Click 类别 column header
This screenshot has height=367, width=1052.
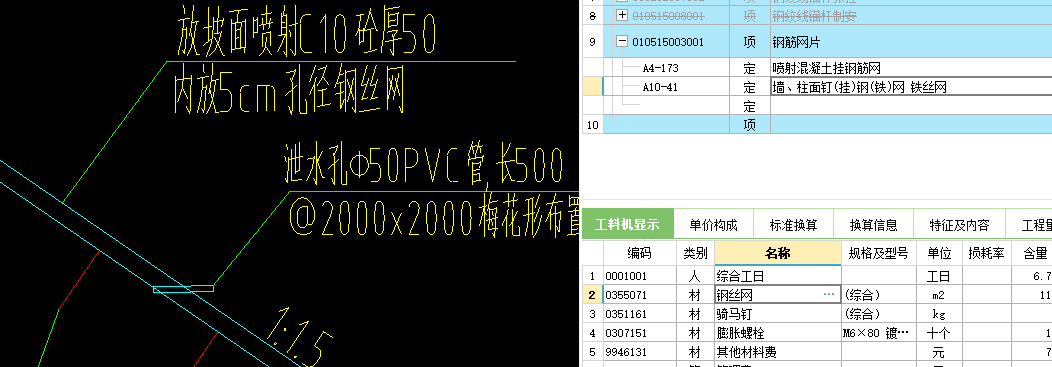tap(695, 253)
